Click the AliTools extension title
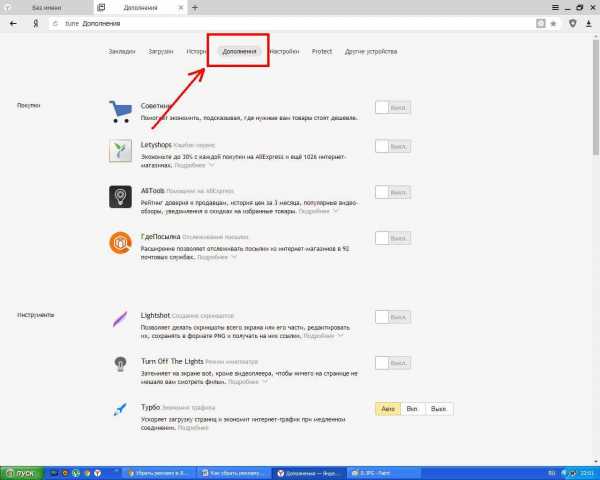 coord(152,191)
